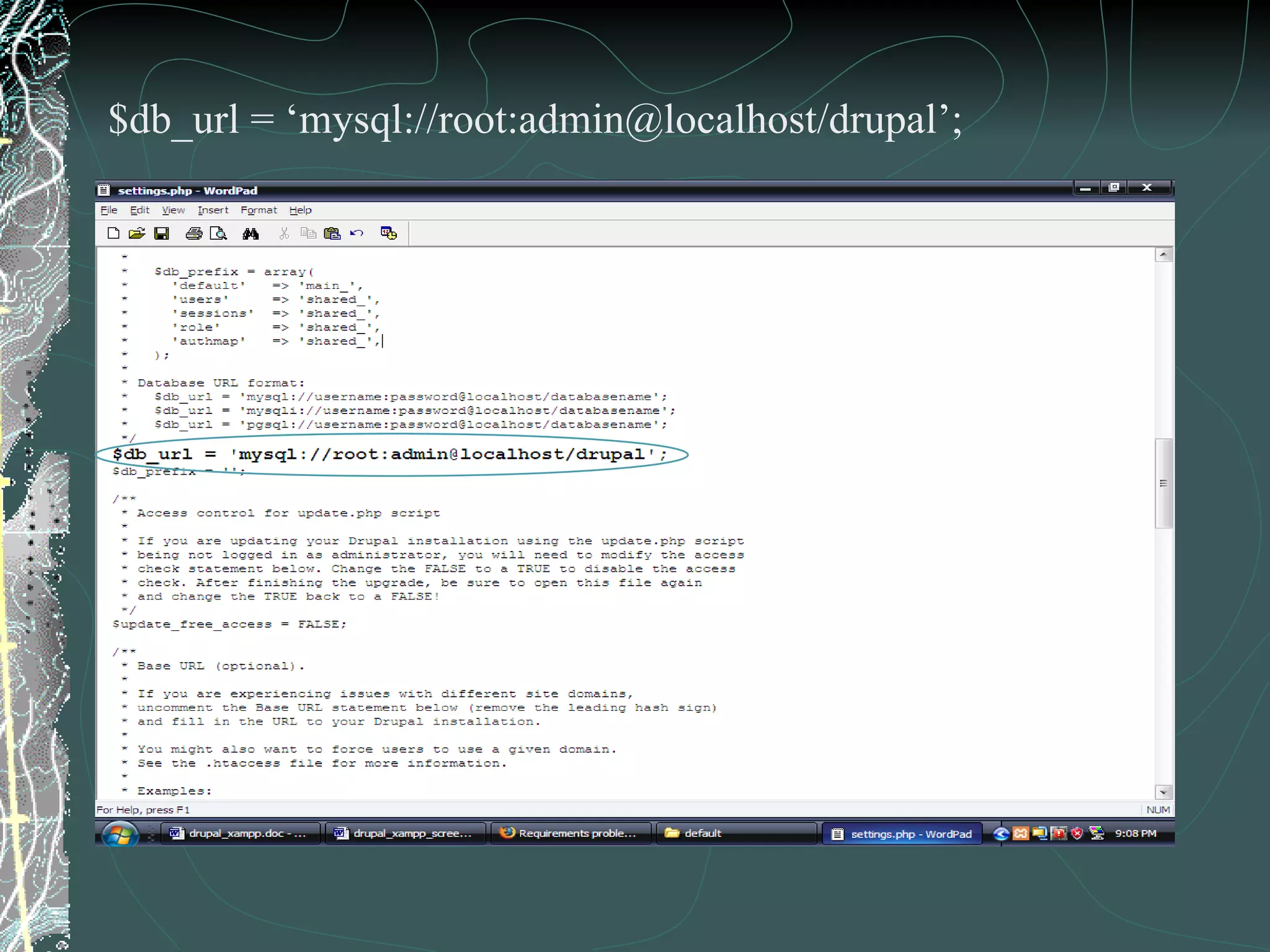Click the vertical scrollbar thumb
Image resolution: width=1270 pixels, height=952 pixels.
(1163, 483)
